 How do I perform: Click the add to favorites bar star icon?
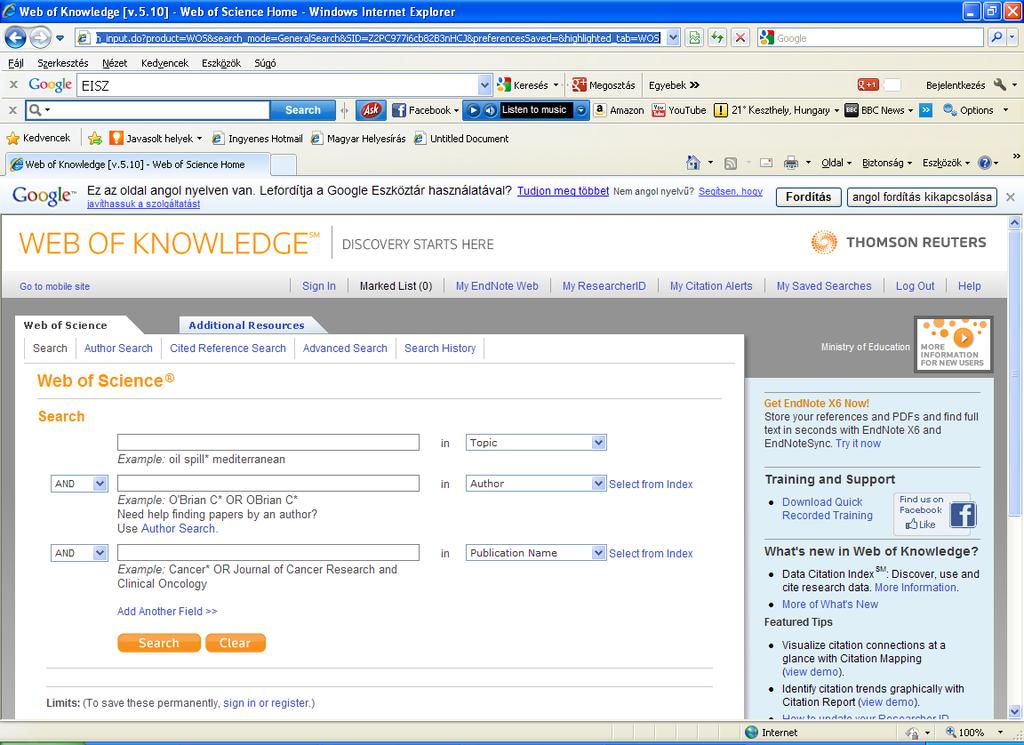click(x=95, y=138)
